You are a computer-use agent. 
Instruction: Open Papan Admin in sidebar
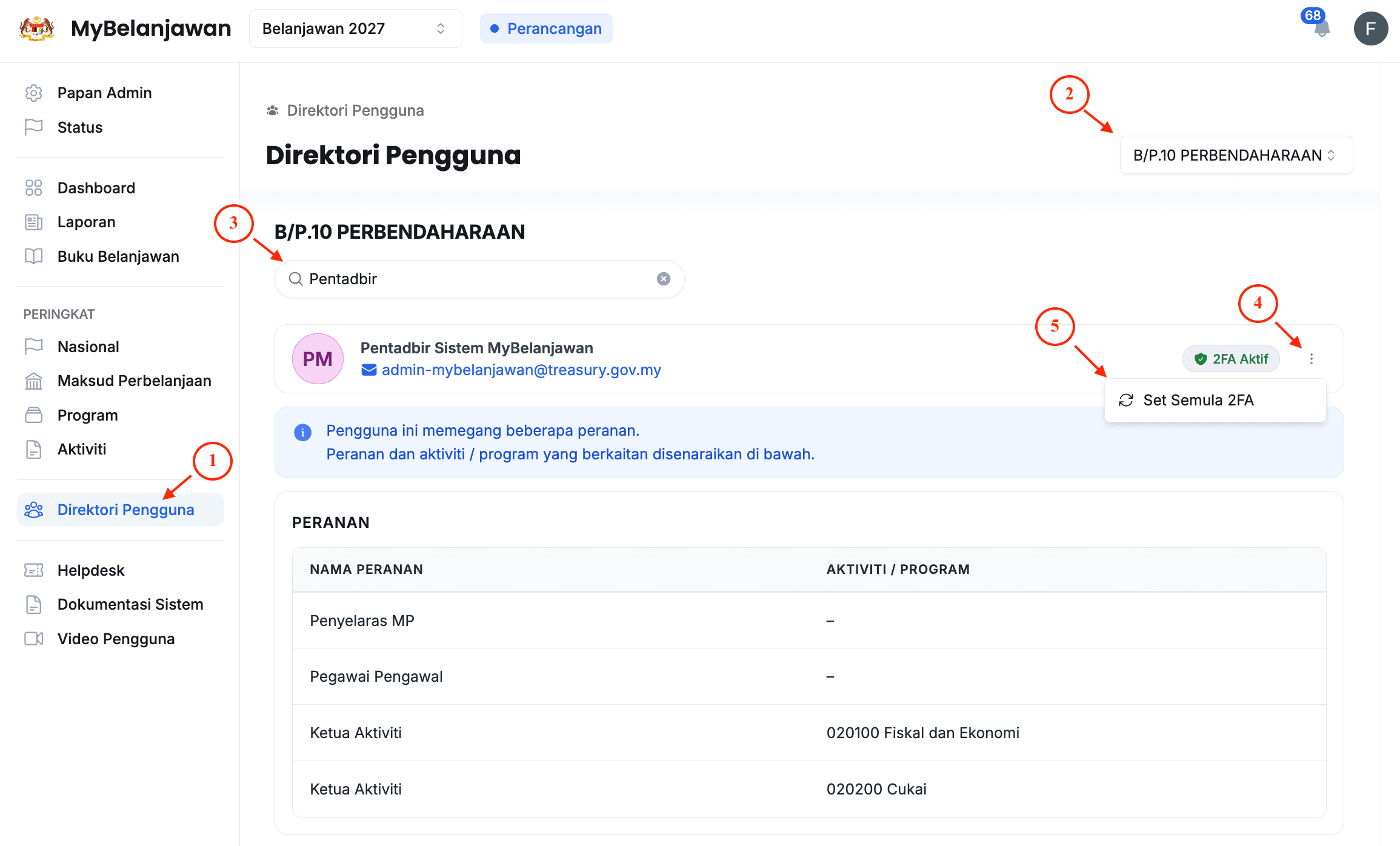click(x=121, y=93)
